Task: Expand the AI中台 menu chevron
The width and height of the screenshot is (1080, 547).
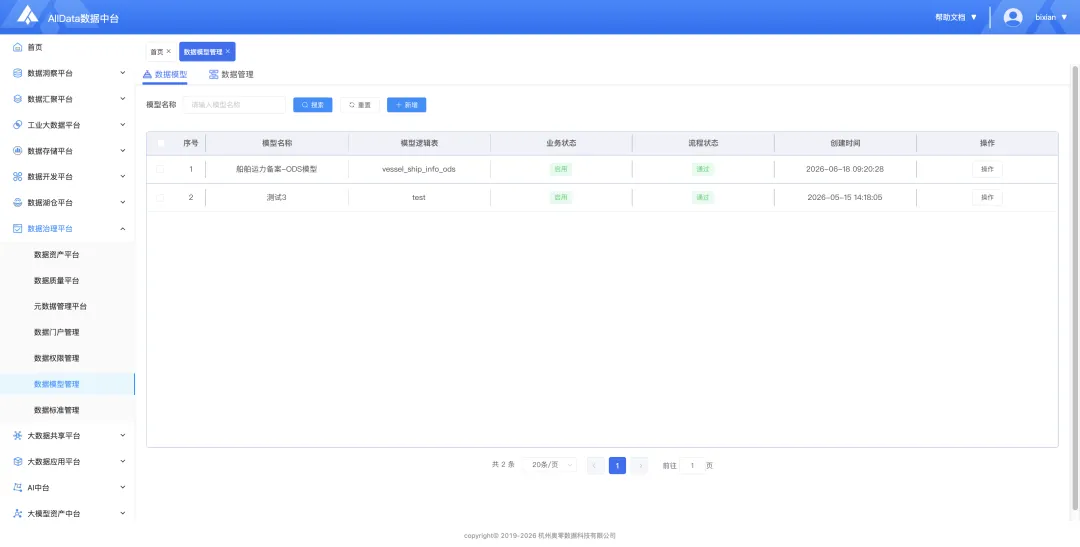Action: point(123,487)
